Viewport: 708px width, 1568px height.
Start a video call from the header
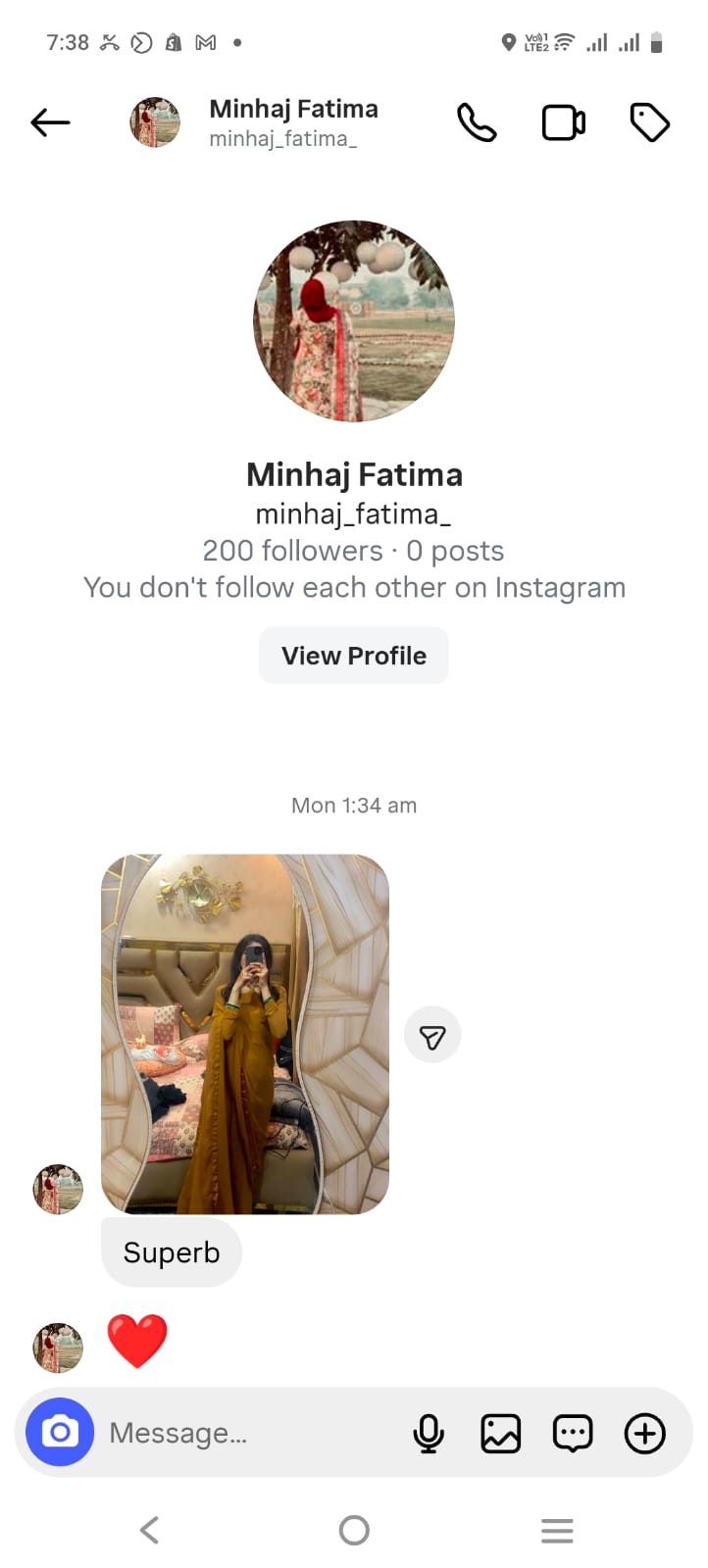tap(564, 122)
